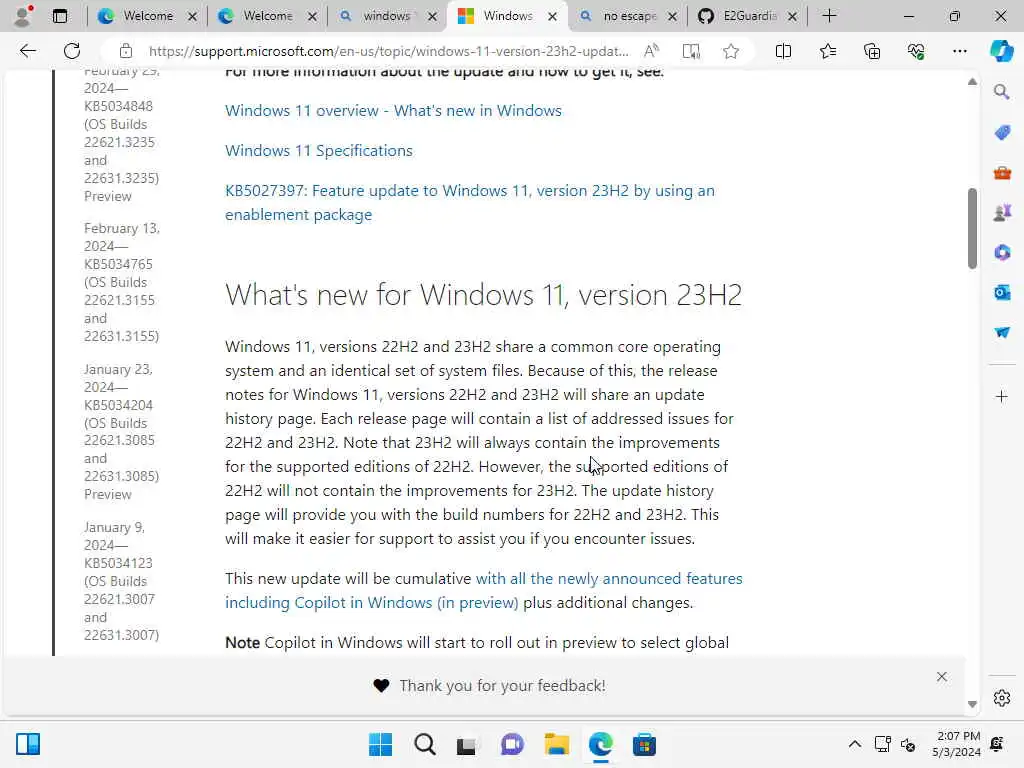Click scrollbar down arrow
Image resolution: width=1024 pixels, height=768 pixels.
(972, 704)
